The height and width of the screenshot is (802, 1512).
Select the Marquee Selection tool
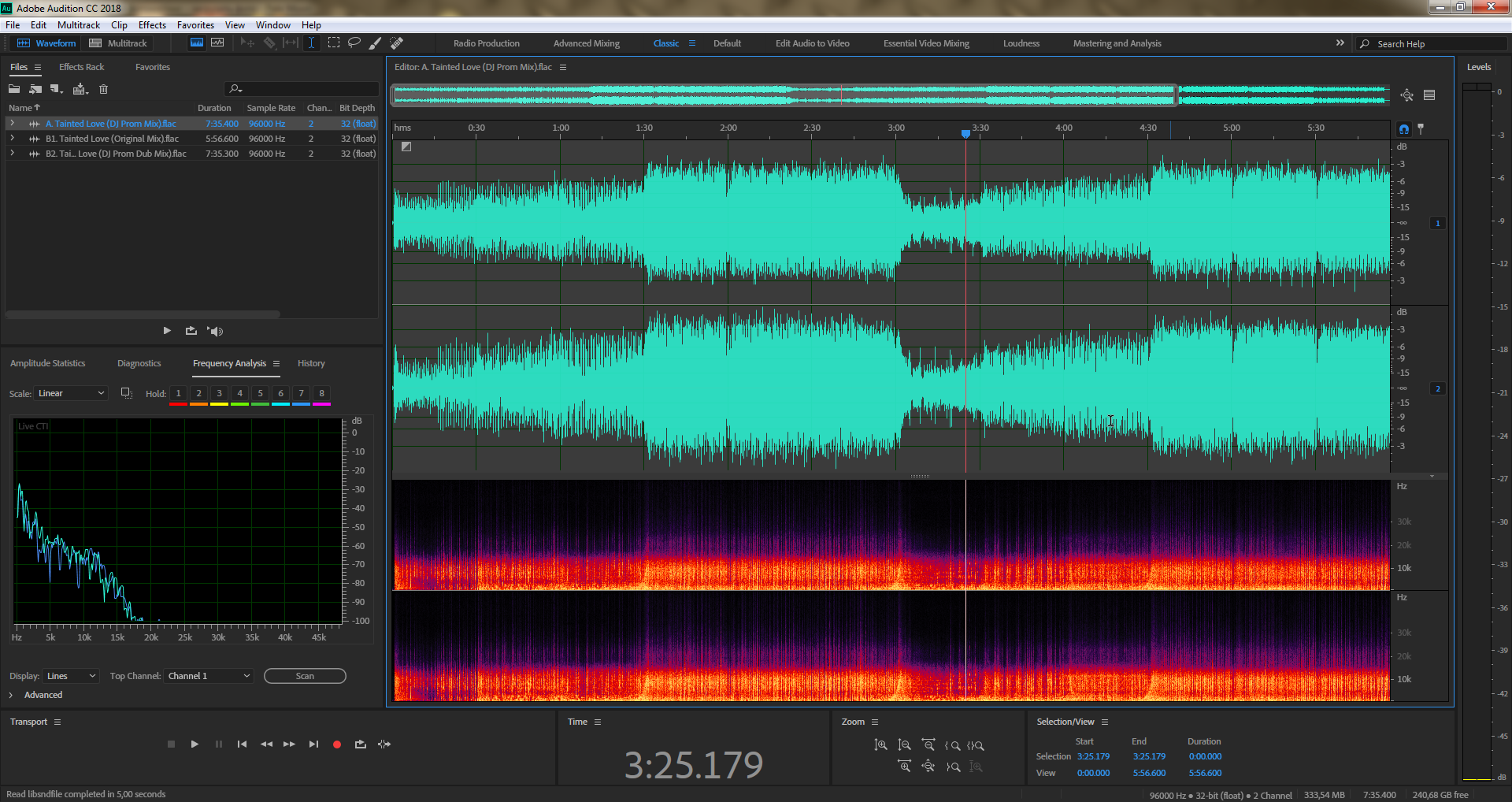tap(334, 43)
